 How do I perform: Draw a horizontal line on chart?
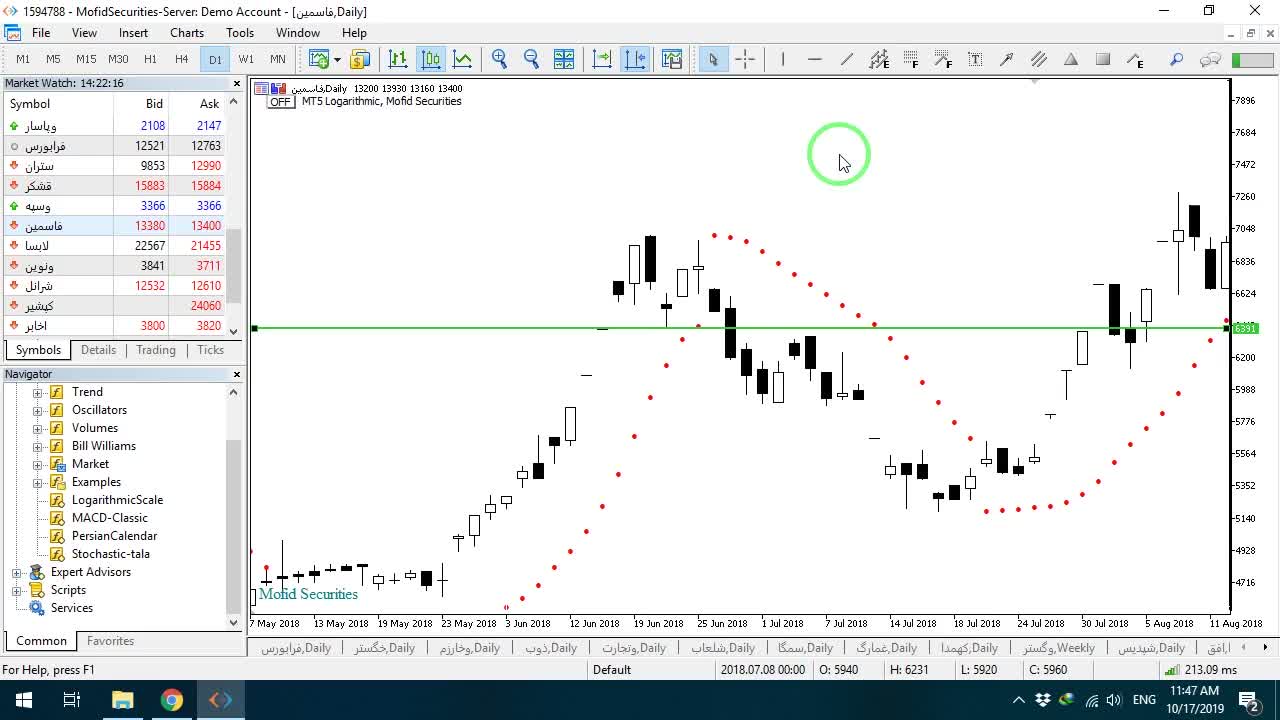click(x=815, y=59)
